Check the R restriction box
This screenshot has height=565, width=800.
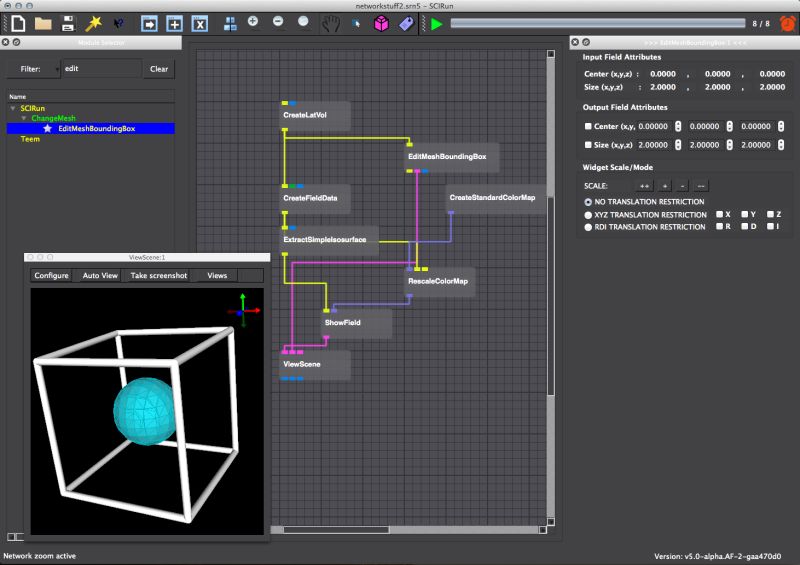(719, 227)
